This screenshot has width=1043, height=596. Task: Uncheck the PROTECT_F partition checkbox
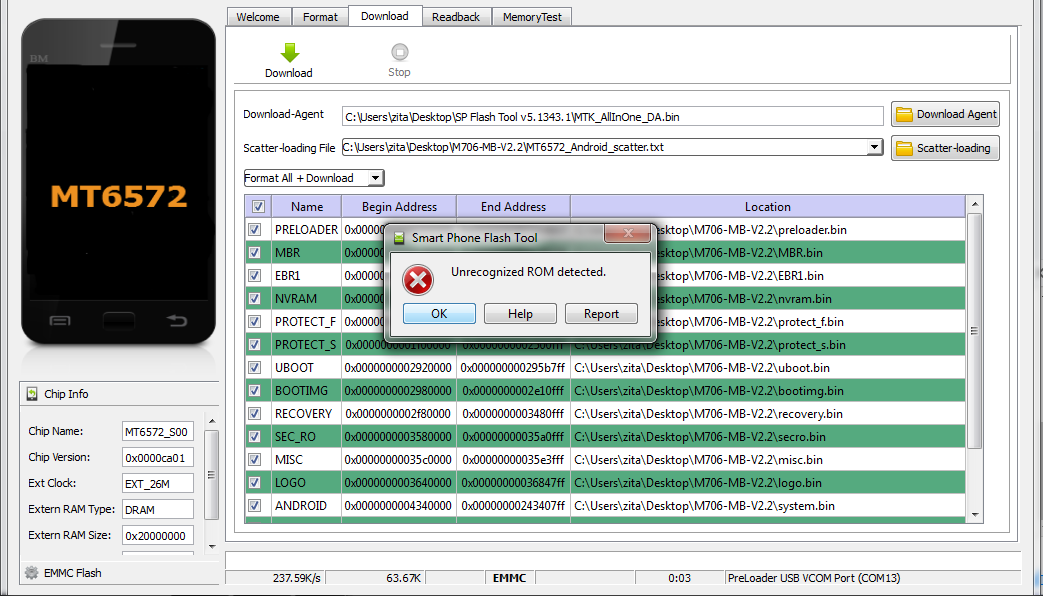coord(254,321)
